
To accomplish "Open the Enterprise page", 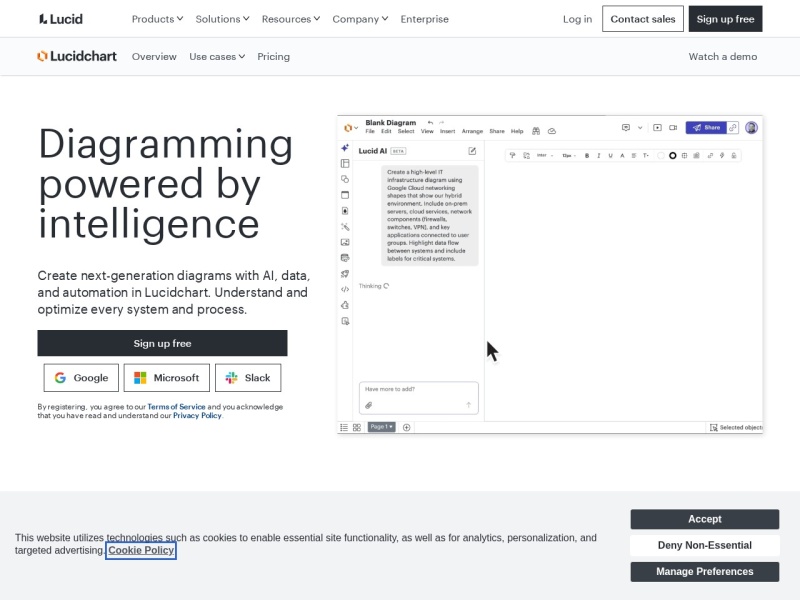I will click(424, 19).
